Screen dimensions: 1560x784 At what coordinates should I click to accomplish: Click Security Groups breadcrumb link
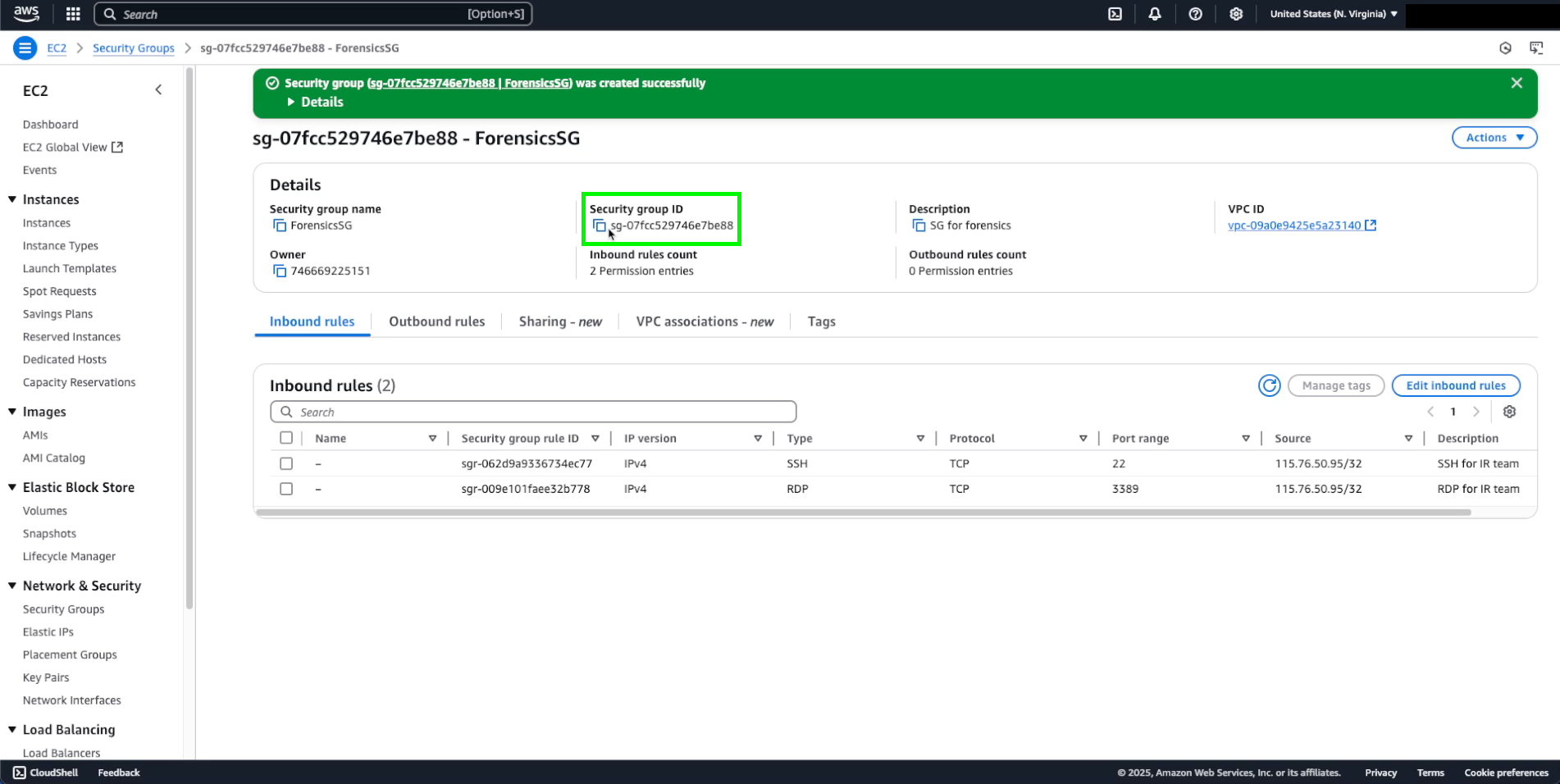[134, 48]
